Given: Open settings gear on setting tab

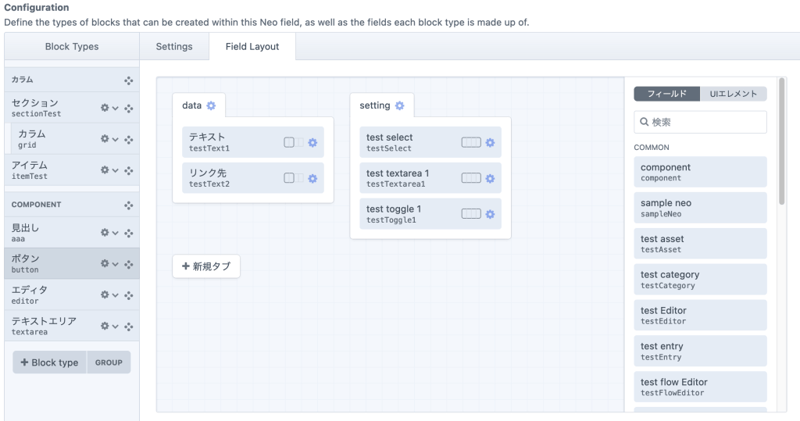Looking at the screenshot, I should pyautogui.click(x=400, y=106).
